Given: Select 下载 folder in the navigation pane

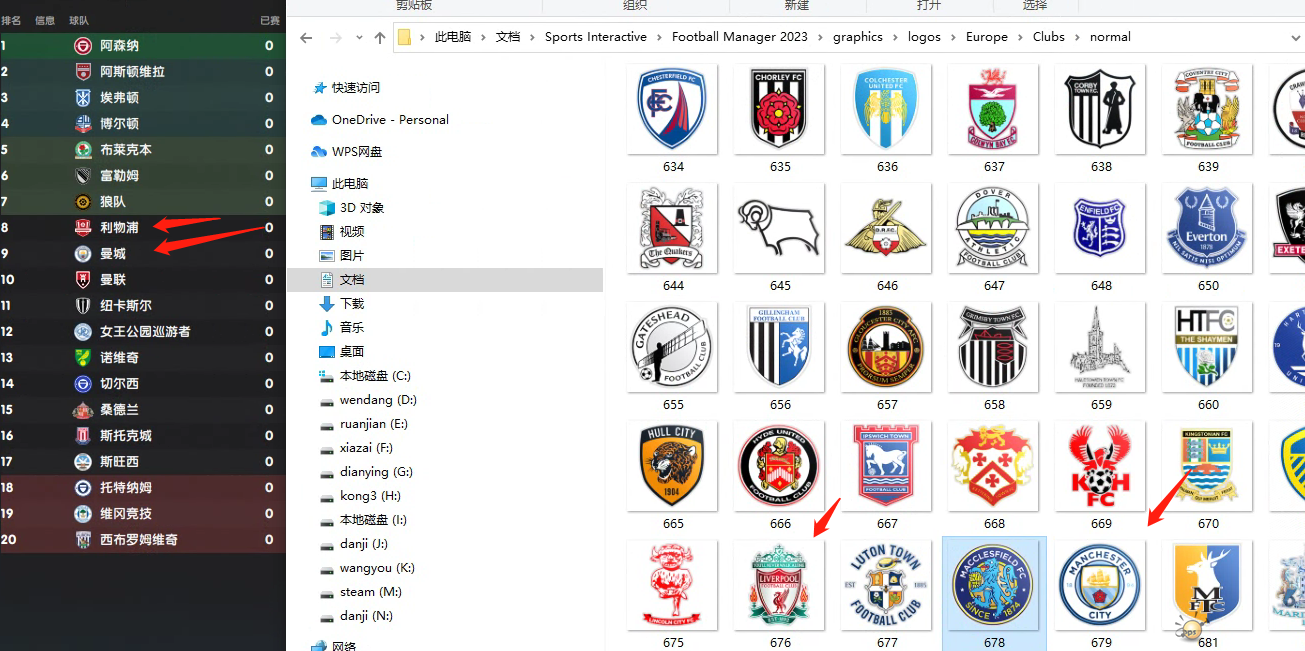Looking at the screenshot, I should coord(352,304).
